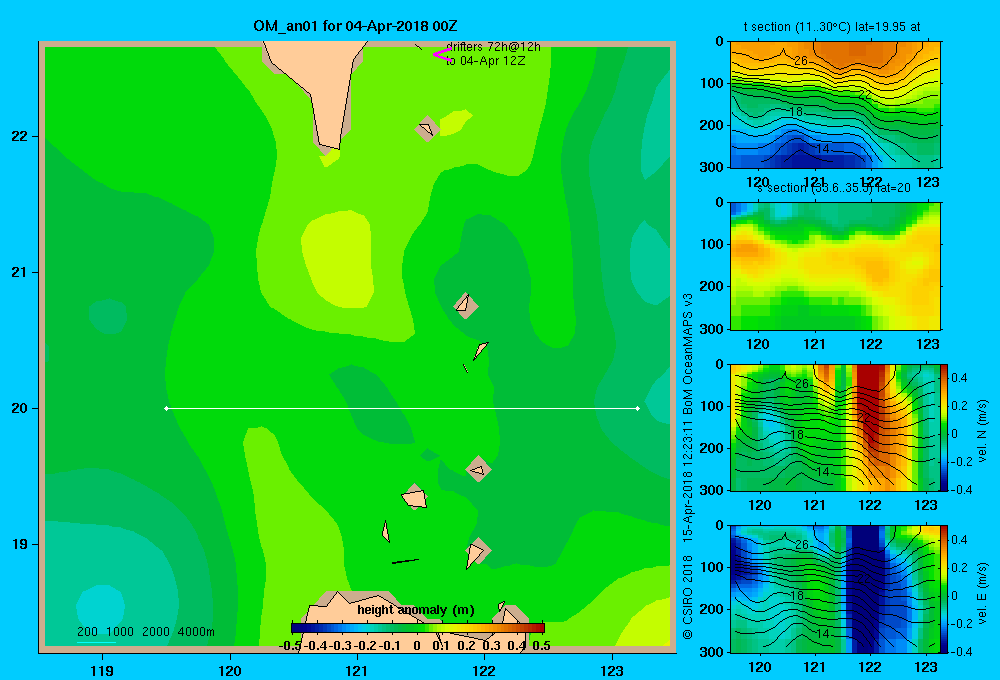Click the vertical "© CSIRO 2018" copyright text
The image size is (1000, 680).
point(688,597)
